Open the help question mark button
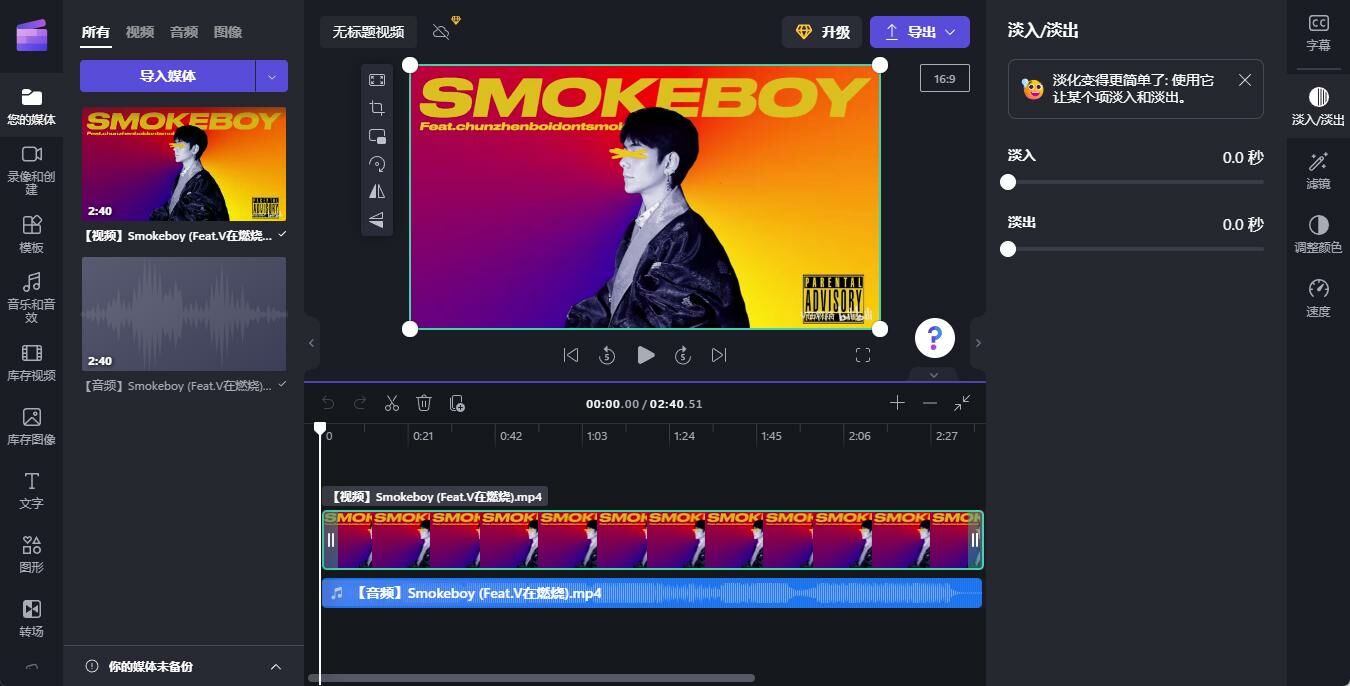This screenshot has height=686, width=1350. 935,338
